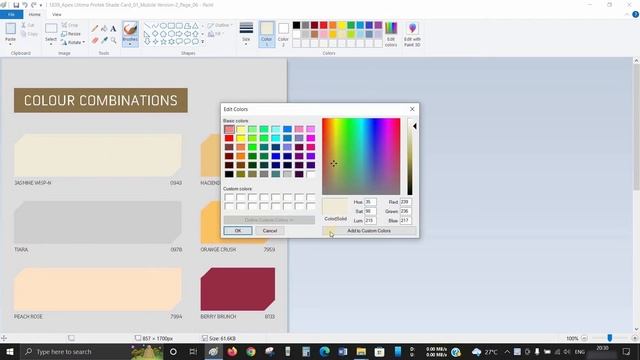Select Color 1 in the ribbon
The width and height of the screenshot is (640, 360).
267,34
